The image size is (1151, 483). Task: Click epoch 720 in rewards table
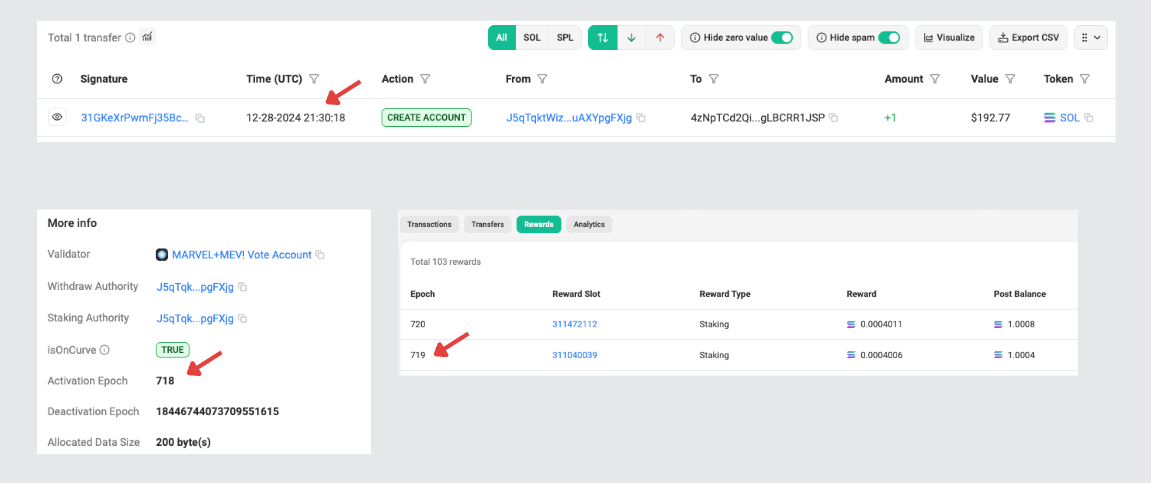point(418,324)
